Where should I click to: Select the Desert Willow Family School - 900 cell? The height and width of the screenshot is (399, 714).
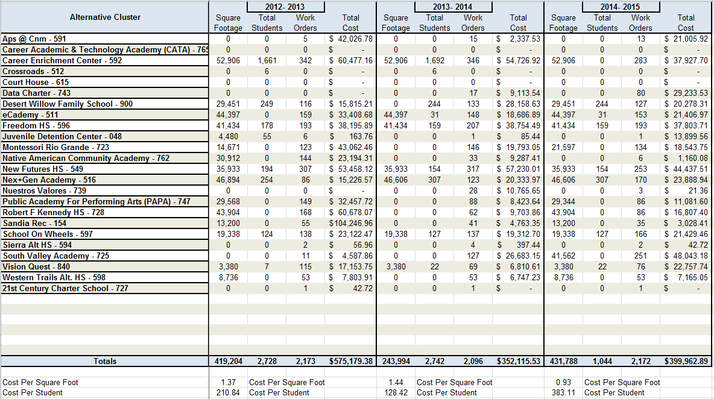tap(105, 104)
